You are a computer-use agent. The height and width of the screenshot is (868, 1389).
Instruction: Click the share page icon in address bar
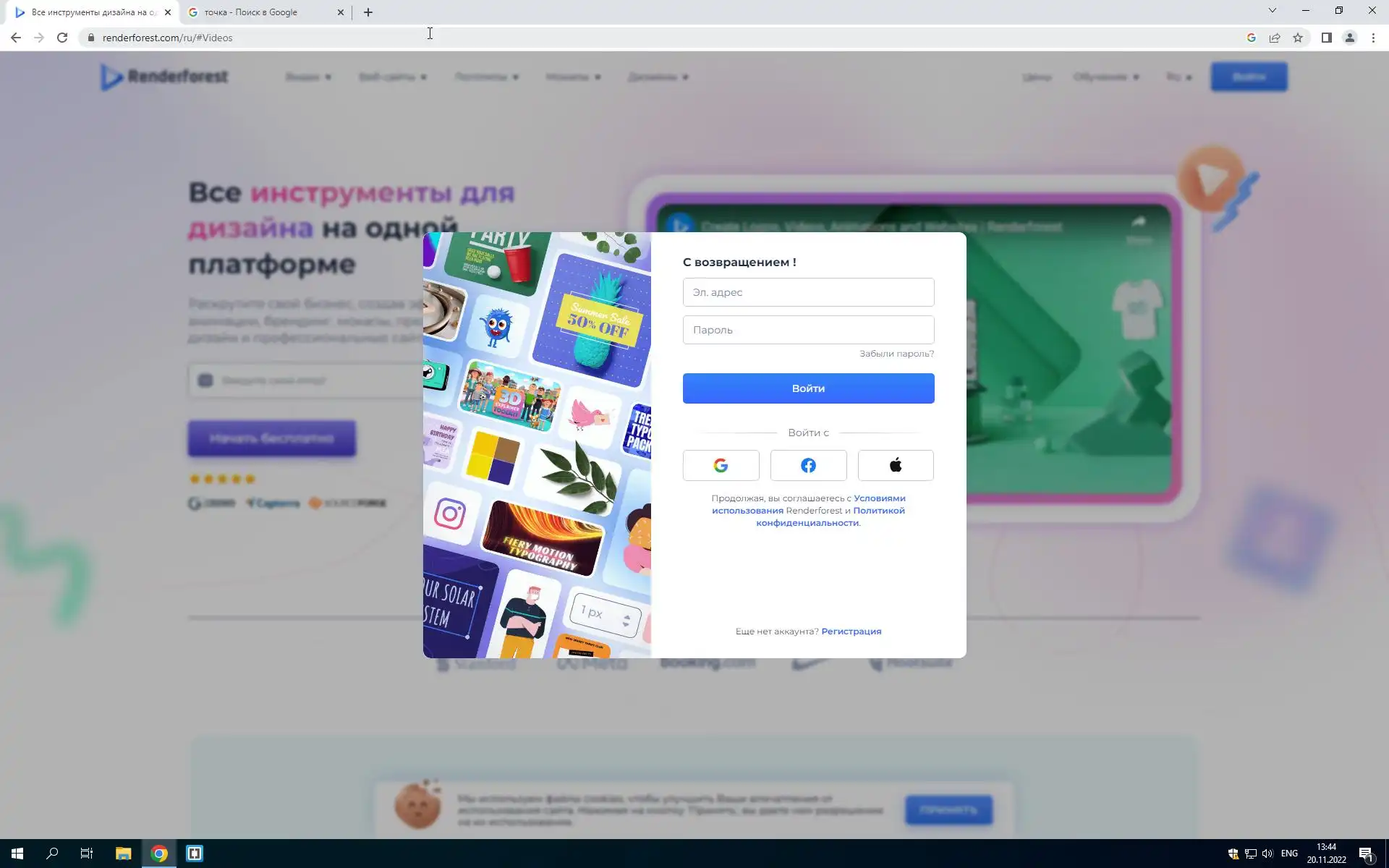click(1275, 38)
